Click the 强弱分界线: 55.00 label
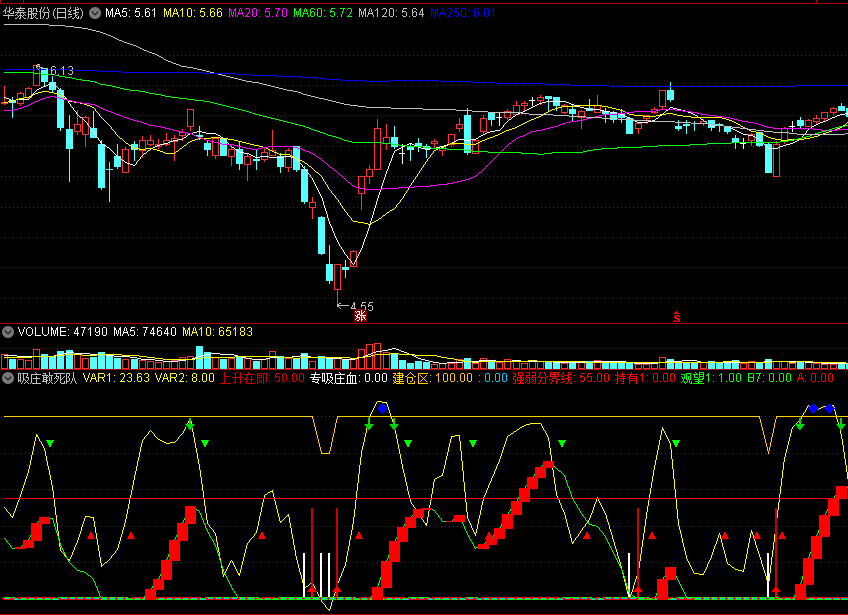Viewport: 848px width, 615px height. tap(561, 378)
